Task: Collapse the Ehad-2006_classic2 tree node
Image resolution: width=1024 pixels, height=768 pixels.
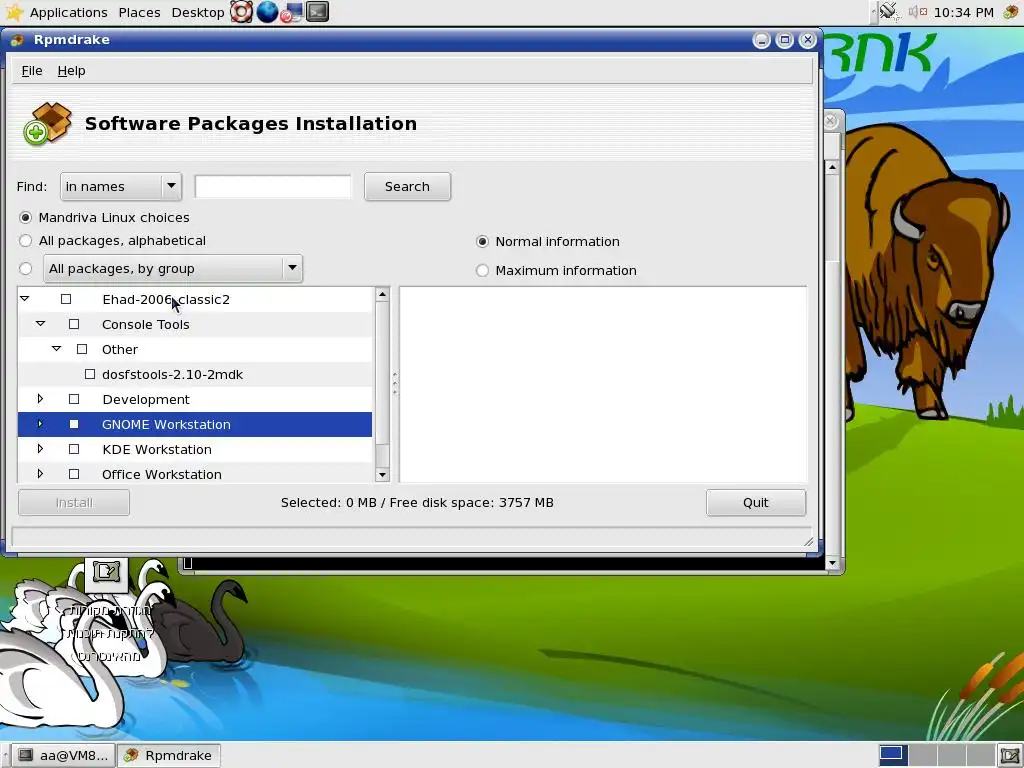Action: [25, 298]
